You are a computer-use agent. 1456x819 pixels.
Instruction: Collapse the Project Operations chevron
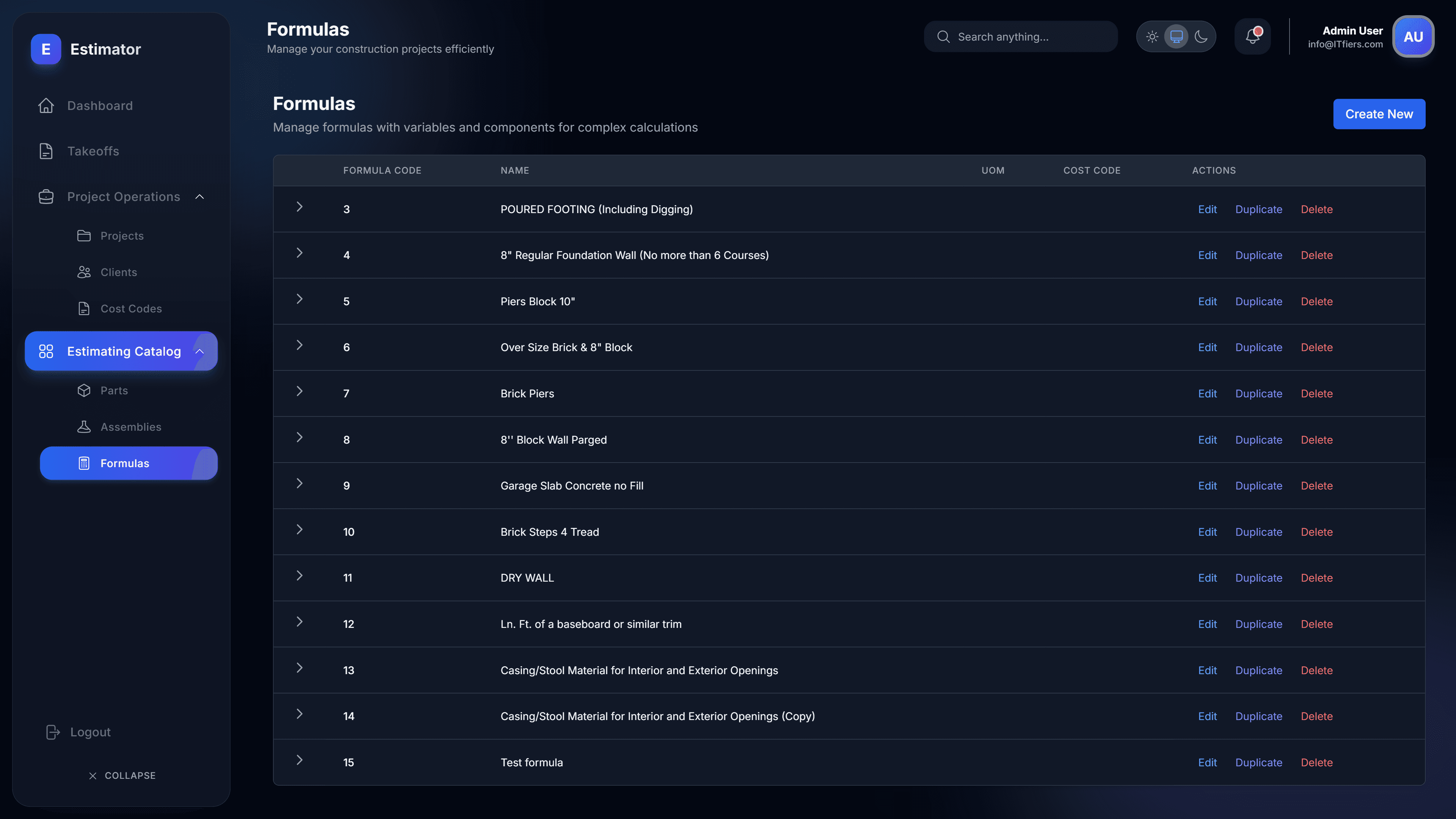pos(199,197)
